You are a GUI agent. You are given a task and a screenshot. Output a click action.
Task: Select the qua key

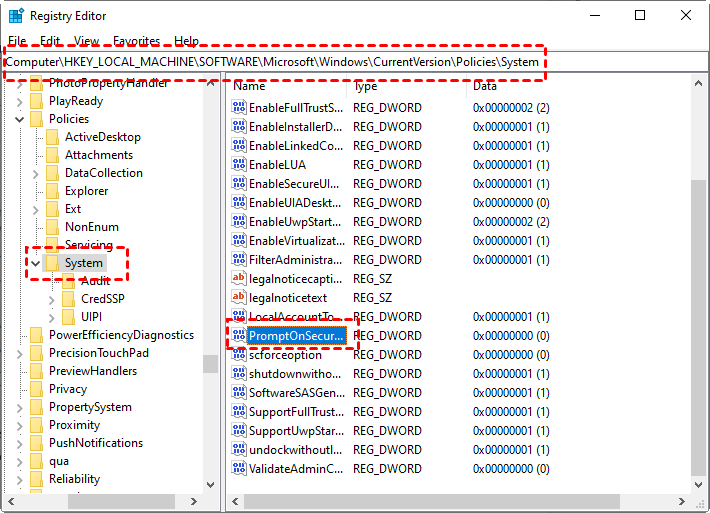coord(59,461)
